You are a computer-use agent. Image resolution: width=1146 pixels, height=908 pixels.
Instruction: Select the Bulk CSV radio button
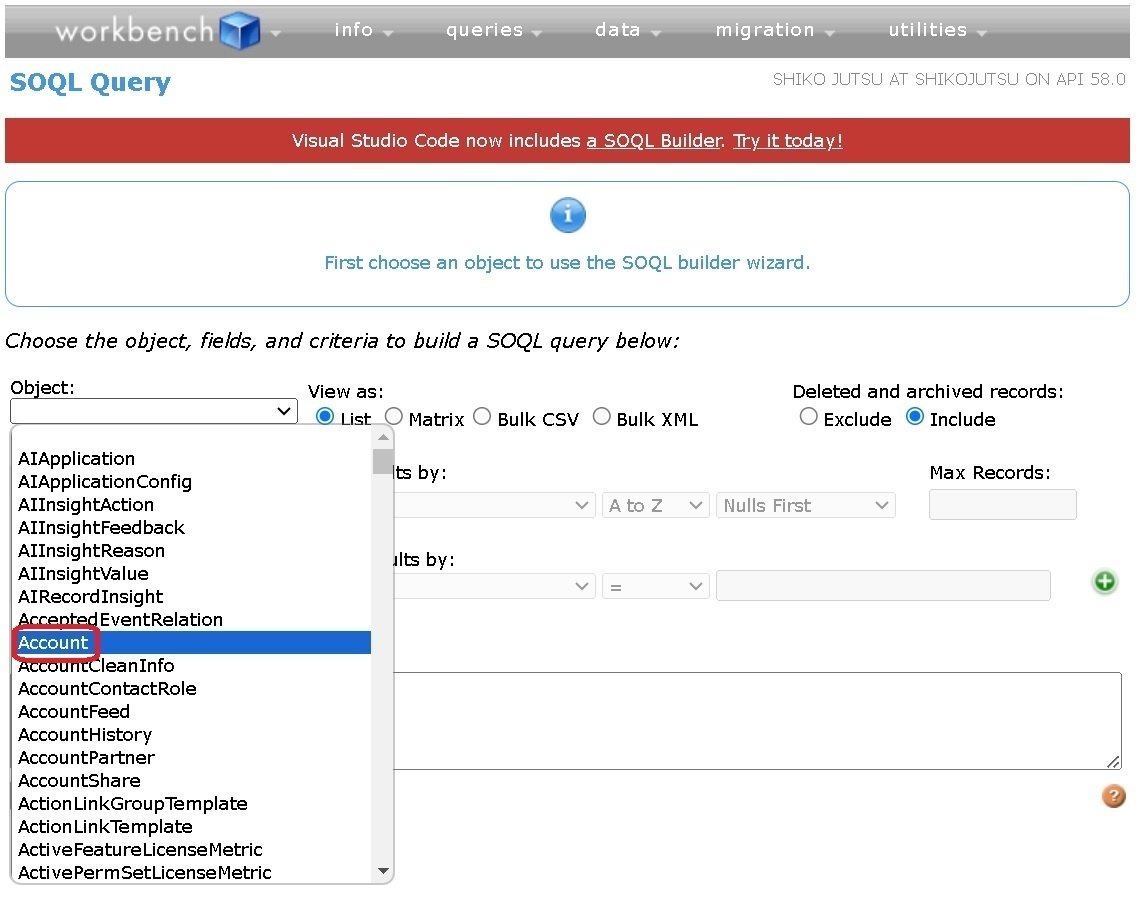click(x=482, y=417)
